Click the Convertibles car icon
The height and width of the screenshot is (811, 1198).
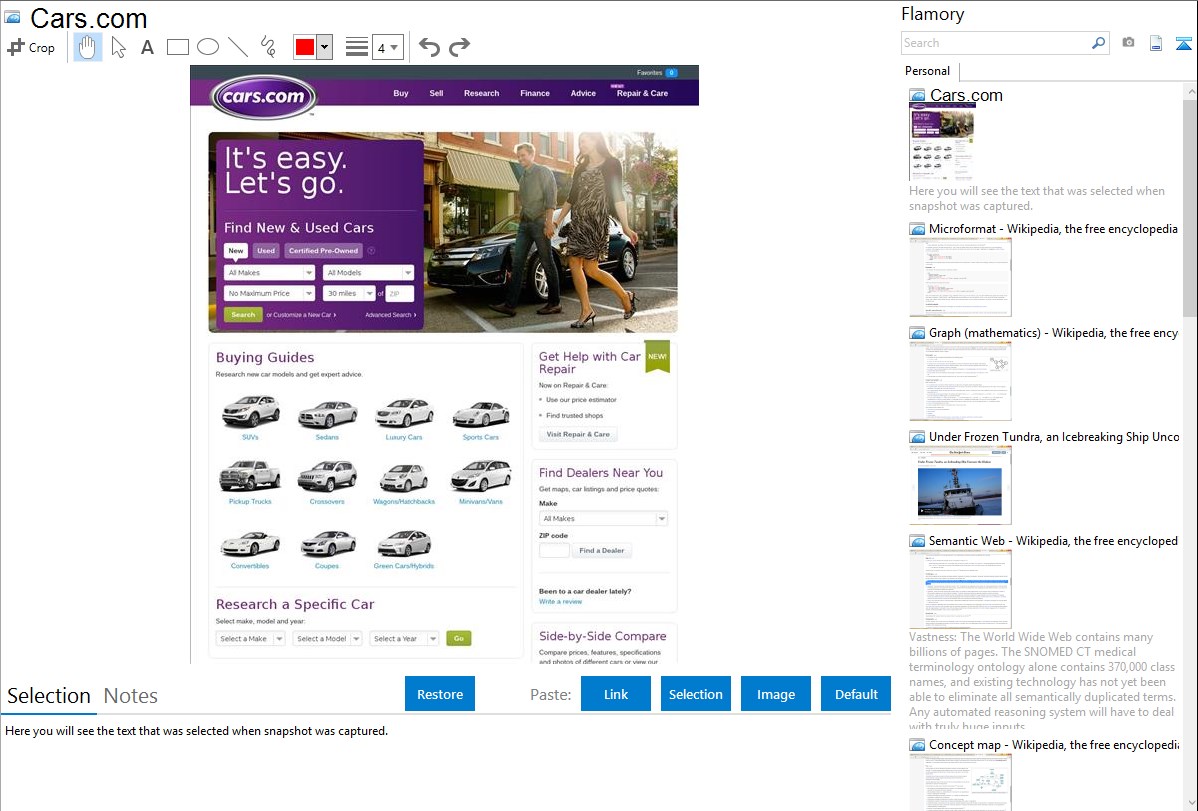point(250,543)
